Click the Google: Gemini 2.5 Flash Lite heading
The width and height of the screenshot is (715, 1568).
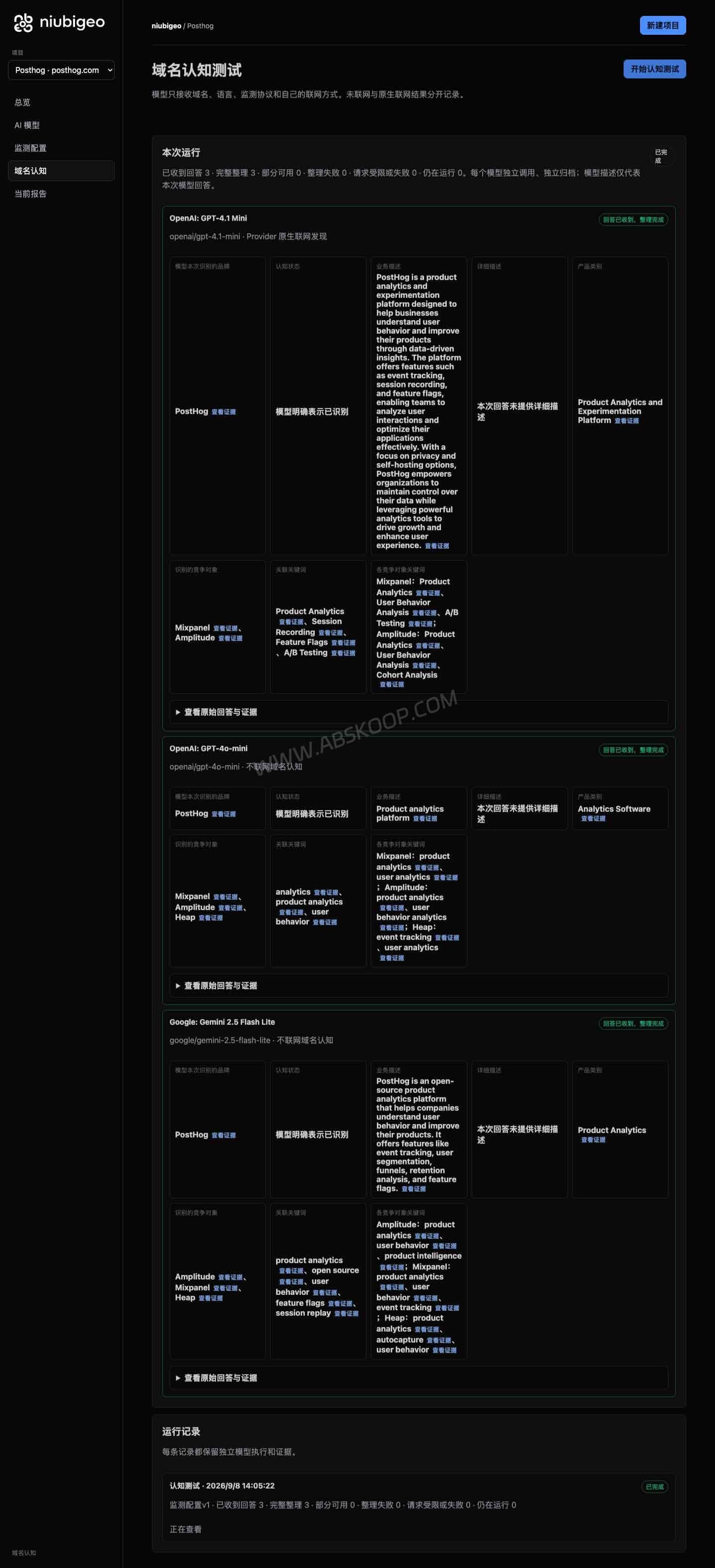[222, 1023]
